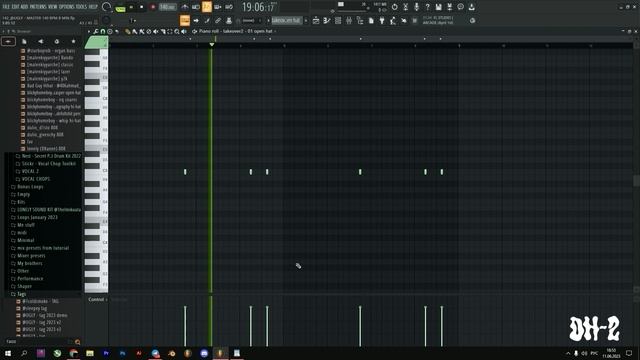Image resolution: width=640 pixels, height=360 pixels.
Task: Click the download content library icon
Action: point(471,7)
